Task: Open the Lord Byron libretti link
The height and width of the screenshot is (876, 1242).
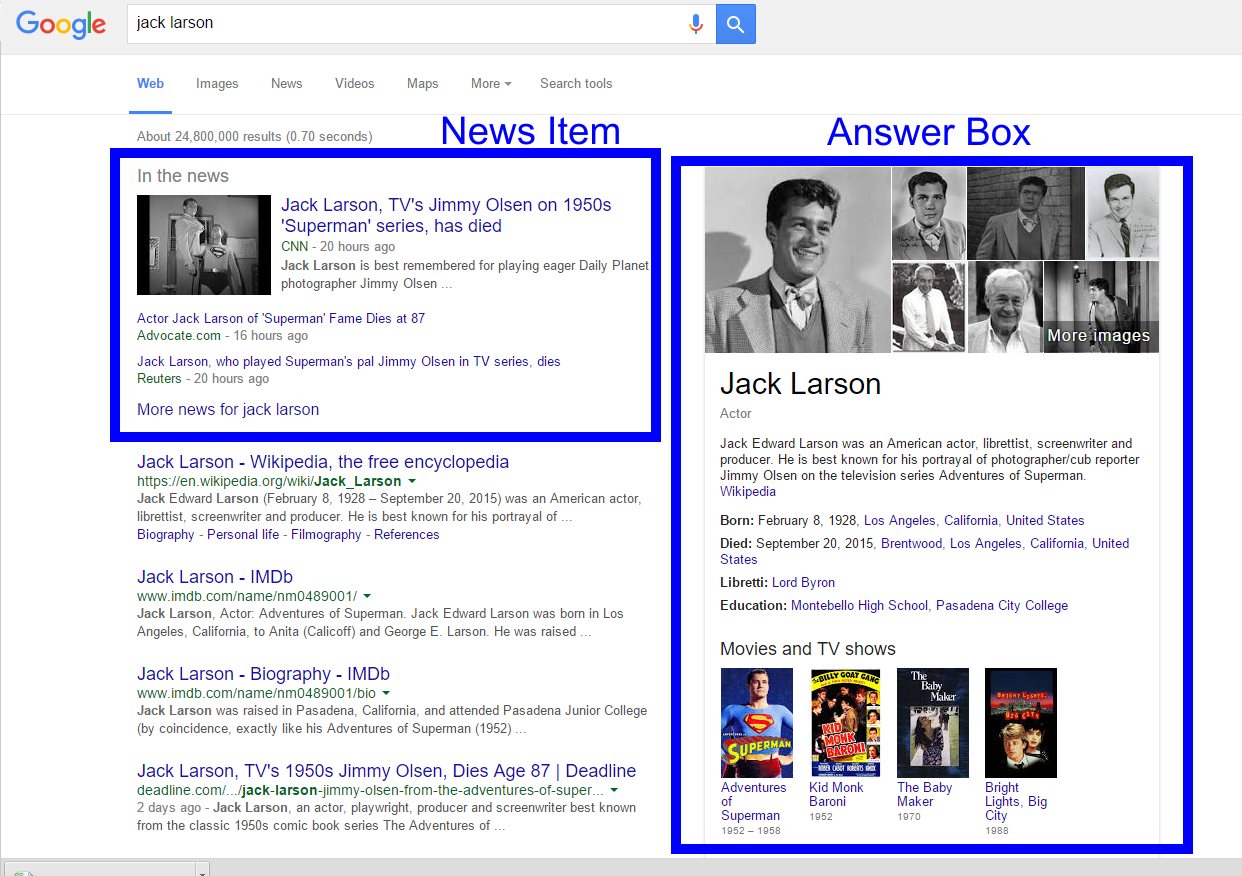Action: [x=803, y=583]
